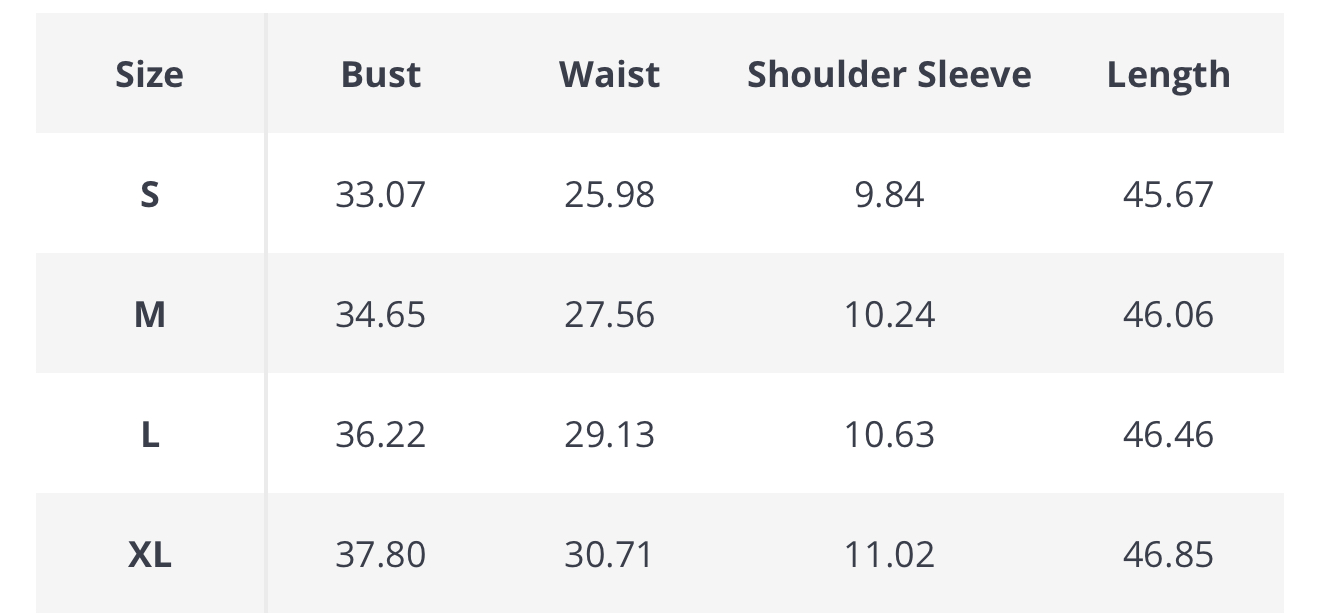
Task: Select the S size row label
Action: point(150,194)
